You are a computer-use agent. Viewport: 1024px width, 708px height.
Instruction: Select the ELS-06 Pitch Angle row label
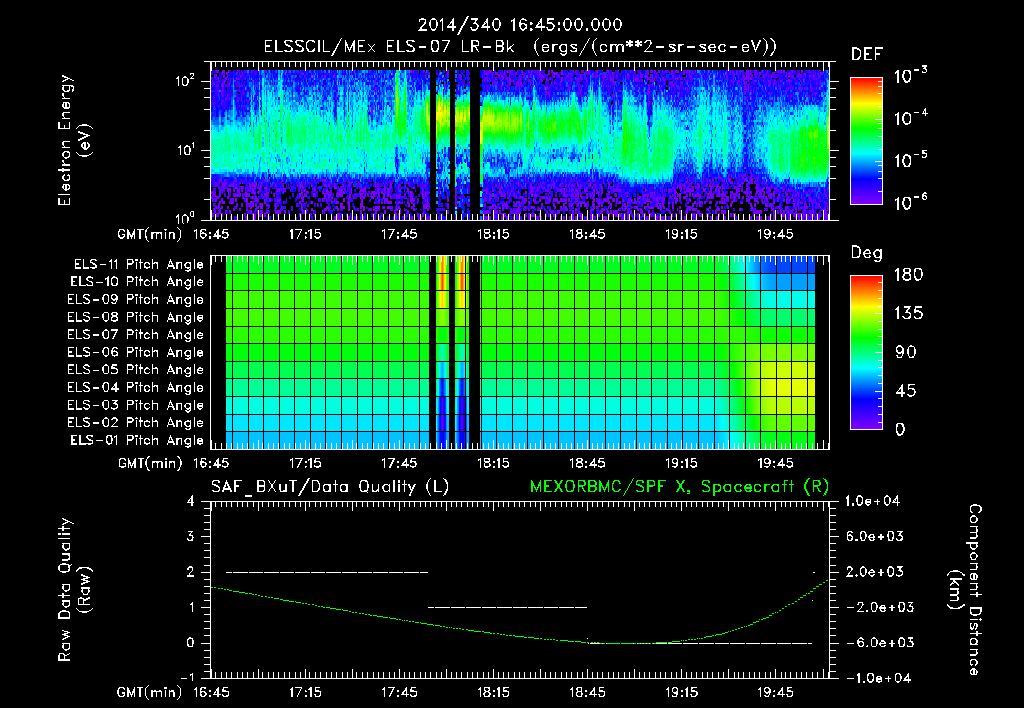(x=136, y=352)
